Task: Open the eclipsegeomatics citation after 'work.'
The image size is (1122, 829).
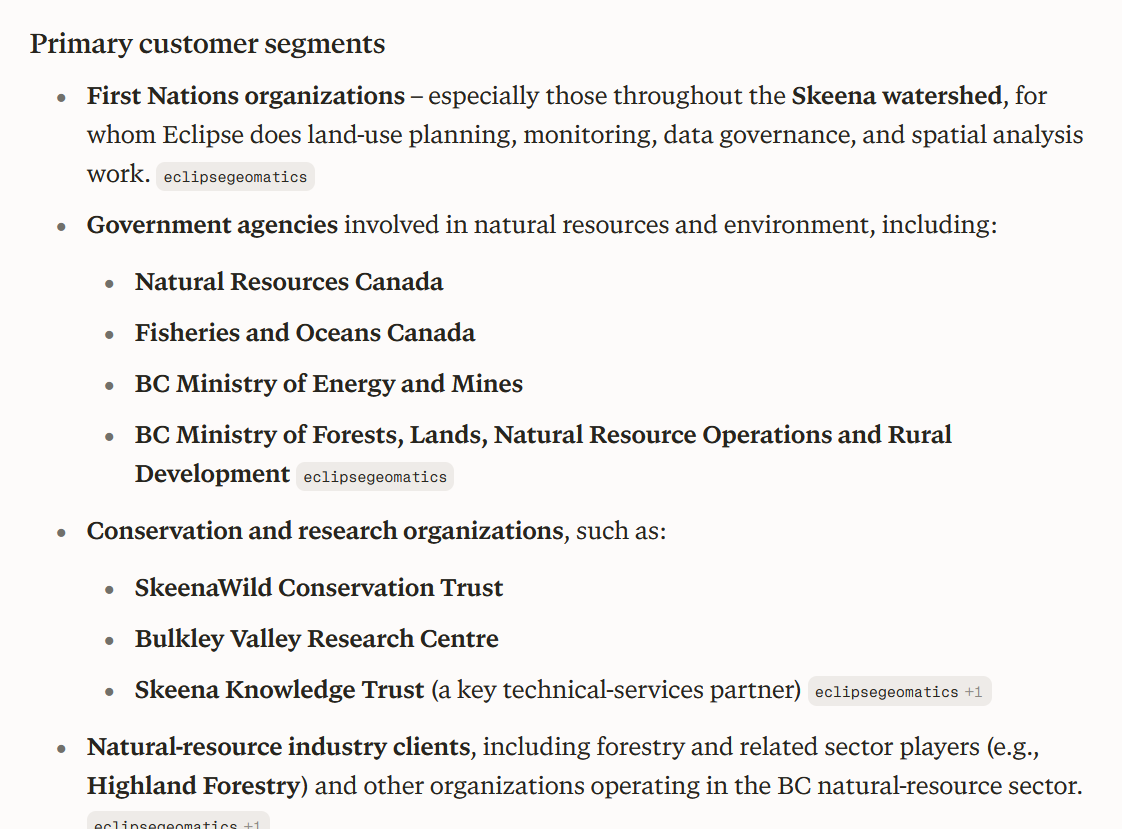Action: (x=235, y=177)
